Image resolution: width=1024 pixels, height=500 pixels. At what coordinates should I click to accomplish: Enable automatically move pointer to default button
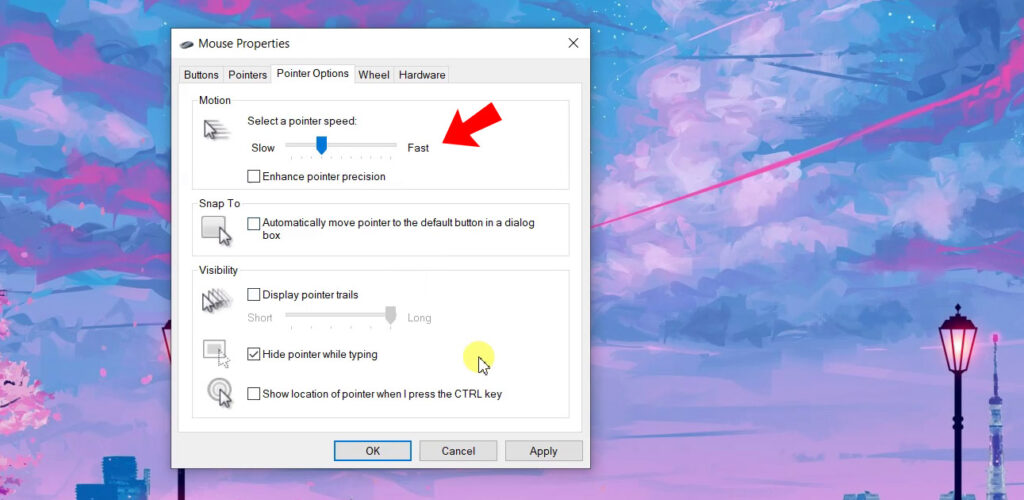click(x=253, y=223)
